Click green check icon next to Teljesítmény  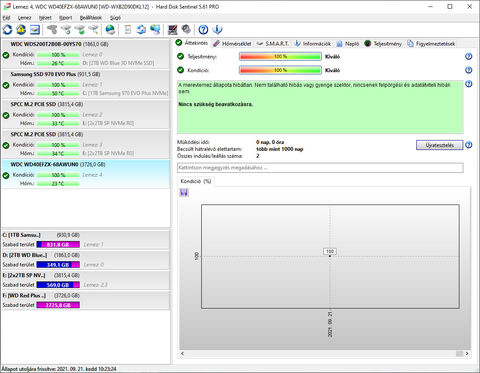coord(180,56)
